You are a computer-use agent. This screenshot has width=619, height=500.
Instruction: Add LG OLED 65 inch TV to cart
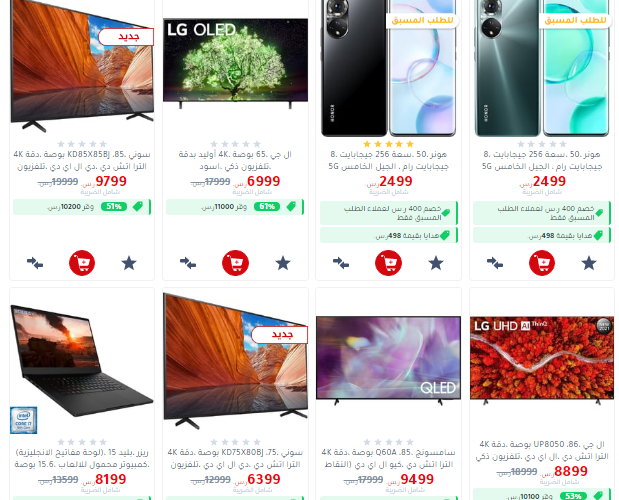(235, 263)
